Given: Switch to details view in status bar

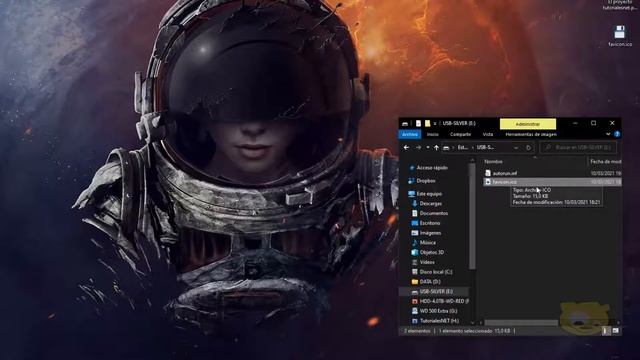Looking at the screenshot, I should coord(605,331).
